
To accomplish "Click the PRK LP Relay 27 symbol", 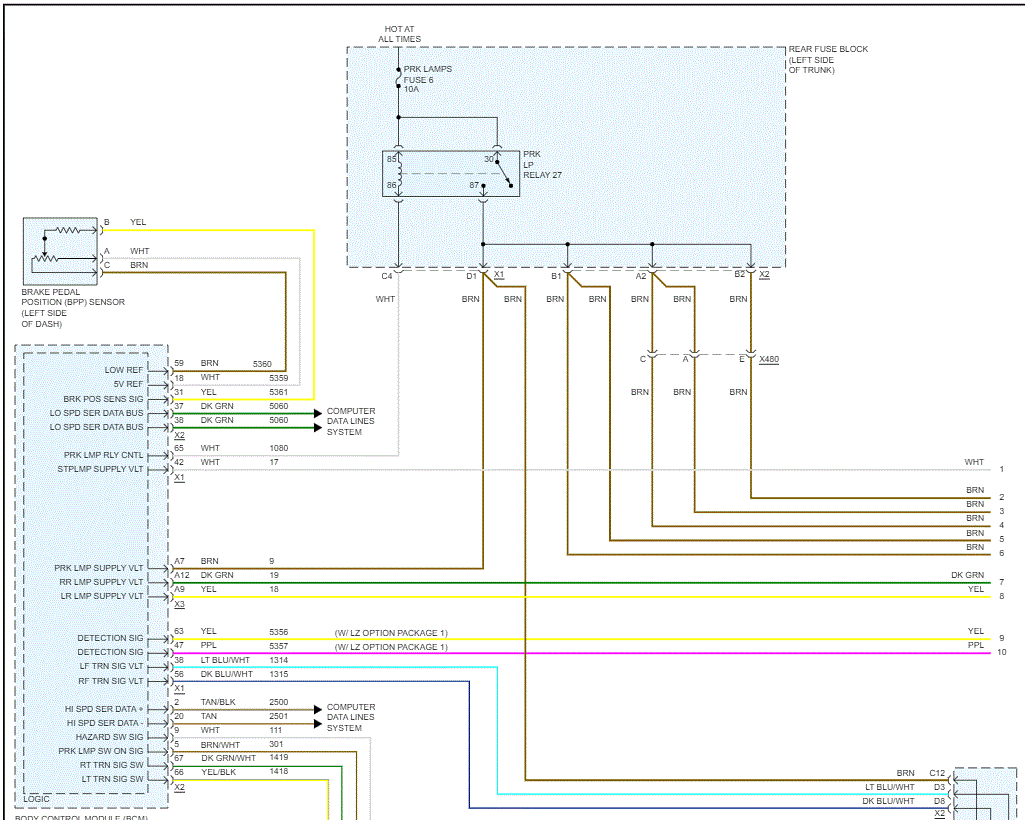I will click(451, 174).
